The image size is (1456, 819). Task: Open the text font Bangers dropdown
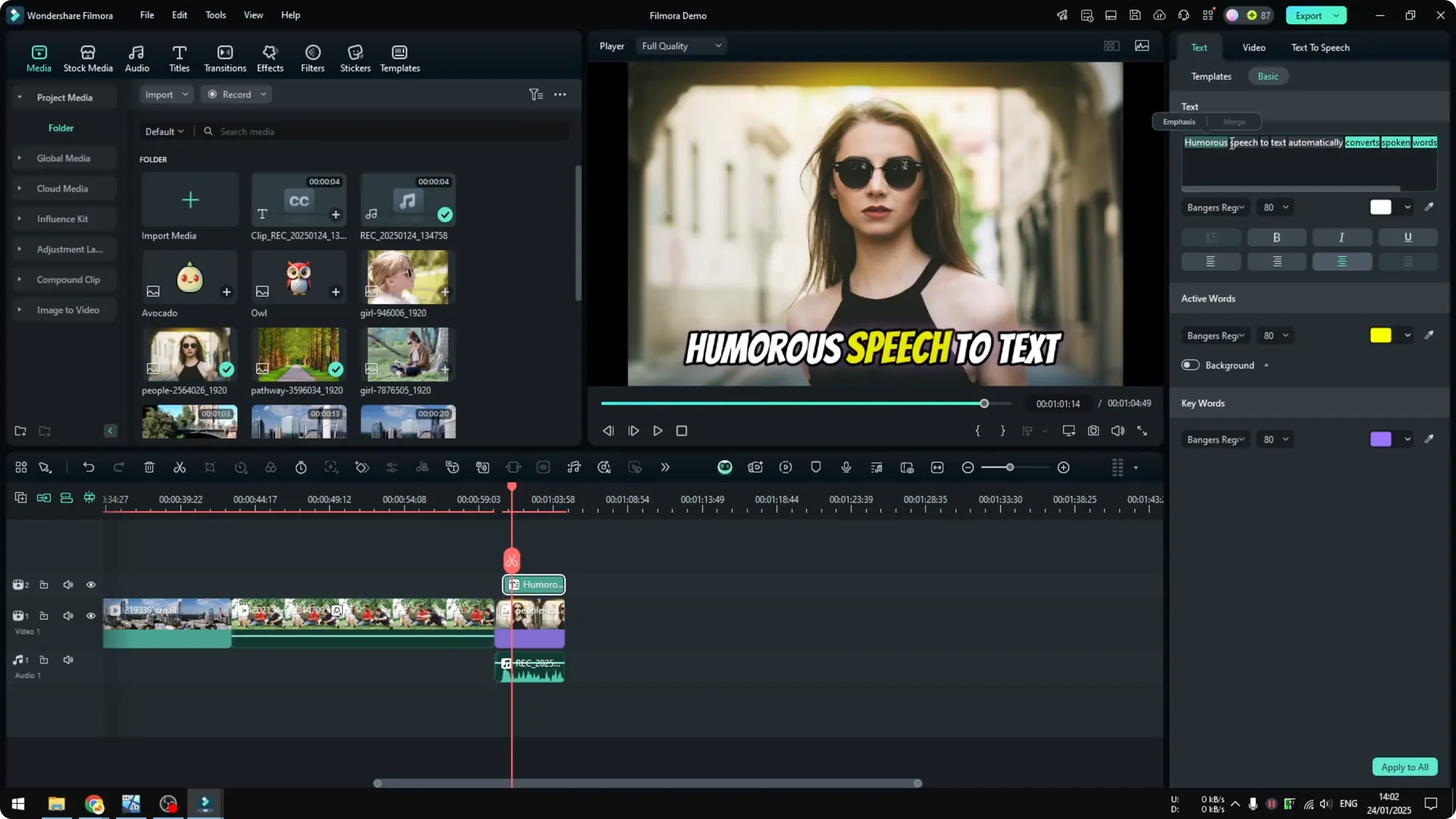click(x=1216, y=208)
